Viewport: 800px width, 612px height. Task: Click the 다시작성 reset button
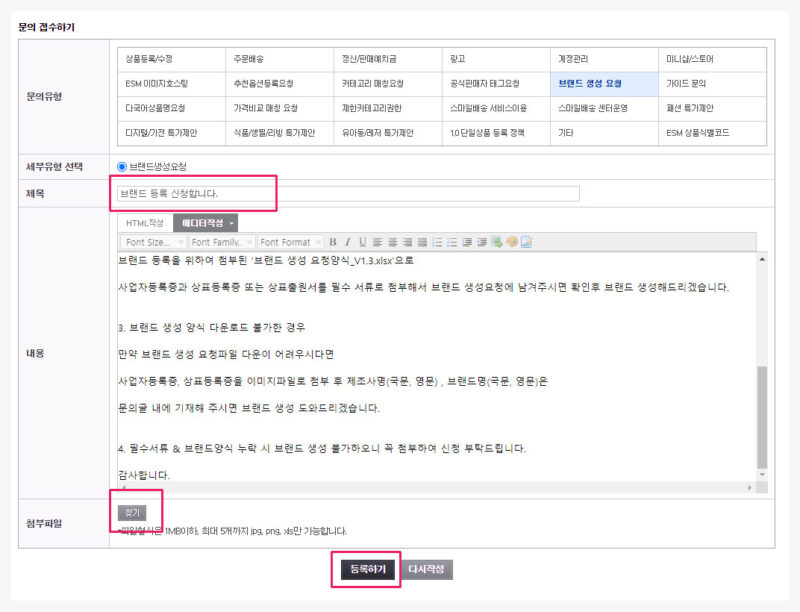click(x=428, y=569)
